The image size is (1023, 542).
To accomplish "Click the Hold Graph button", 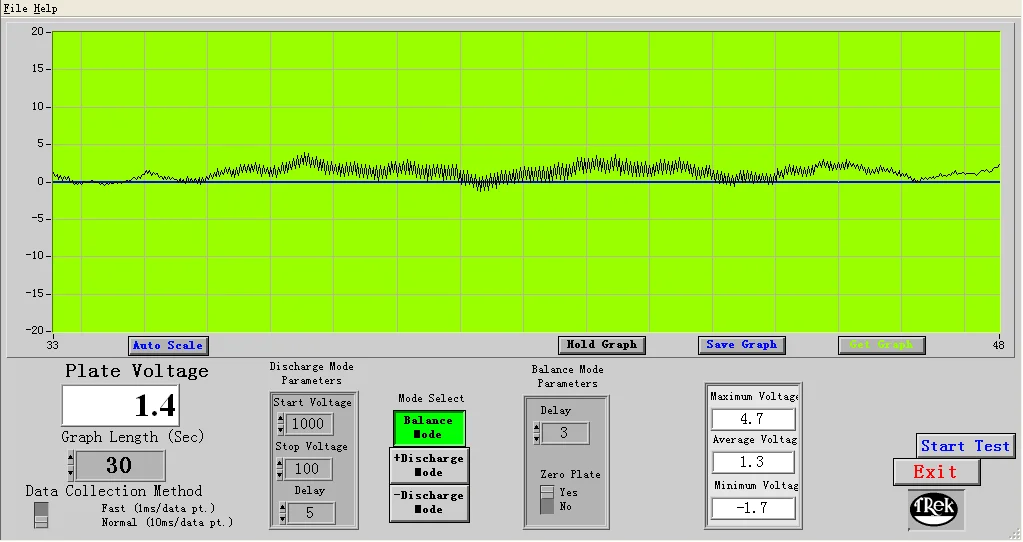I will click(601, 345).
